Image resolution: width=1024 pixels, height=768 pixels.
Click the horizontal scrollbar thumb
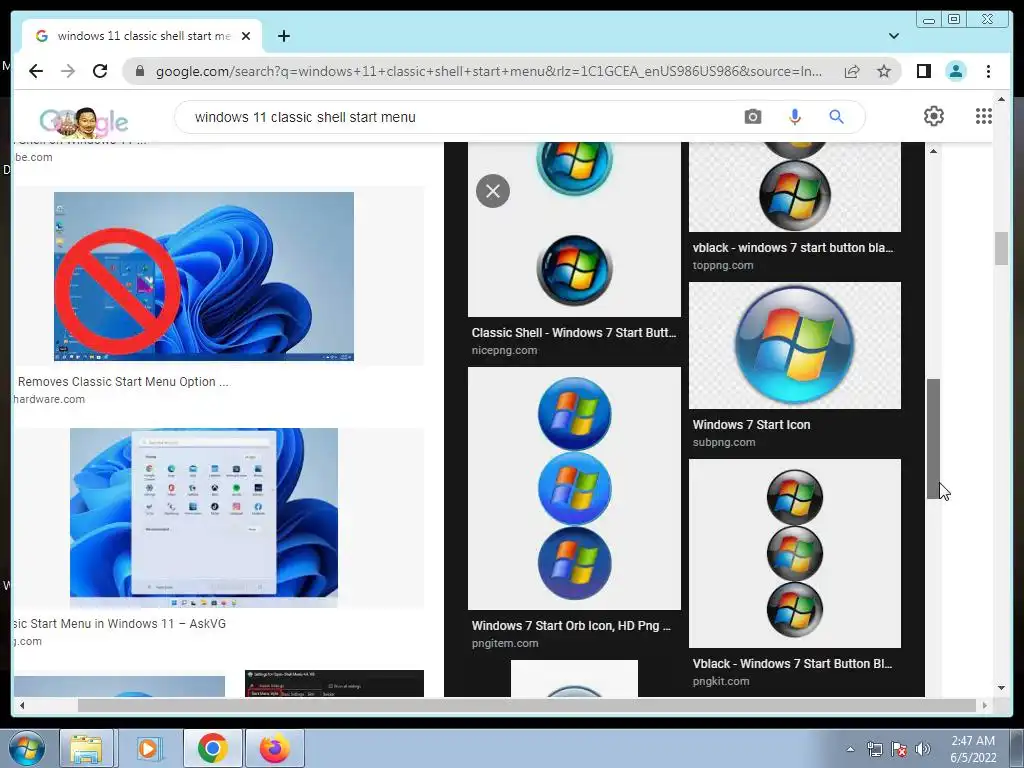(x=527, y=705)
